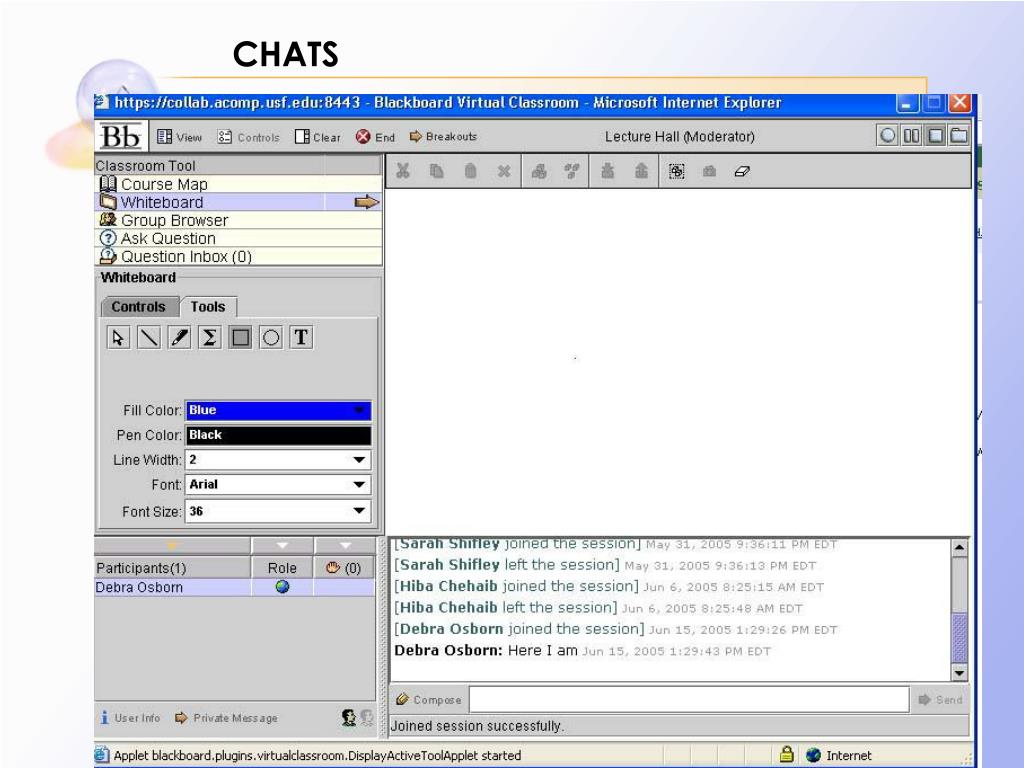The width and height of the screenshot is (1024, 768).
Task: Click the participant icon beside Private Message
Action: tap(349, 718)
